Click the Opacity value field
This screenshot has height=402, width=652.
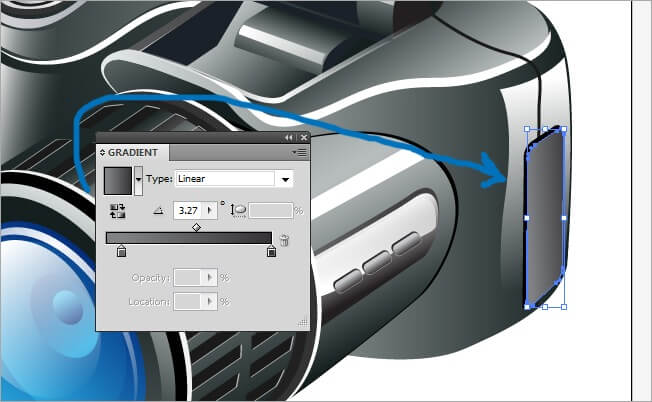[188, 277]
